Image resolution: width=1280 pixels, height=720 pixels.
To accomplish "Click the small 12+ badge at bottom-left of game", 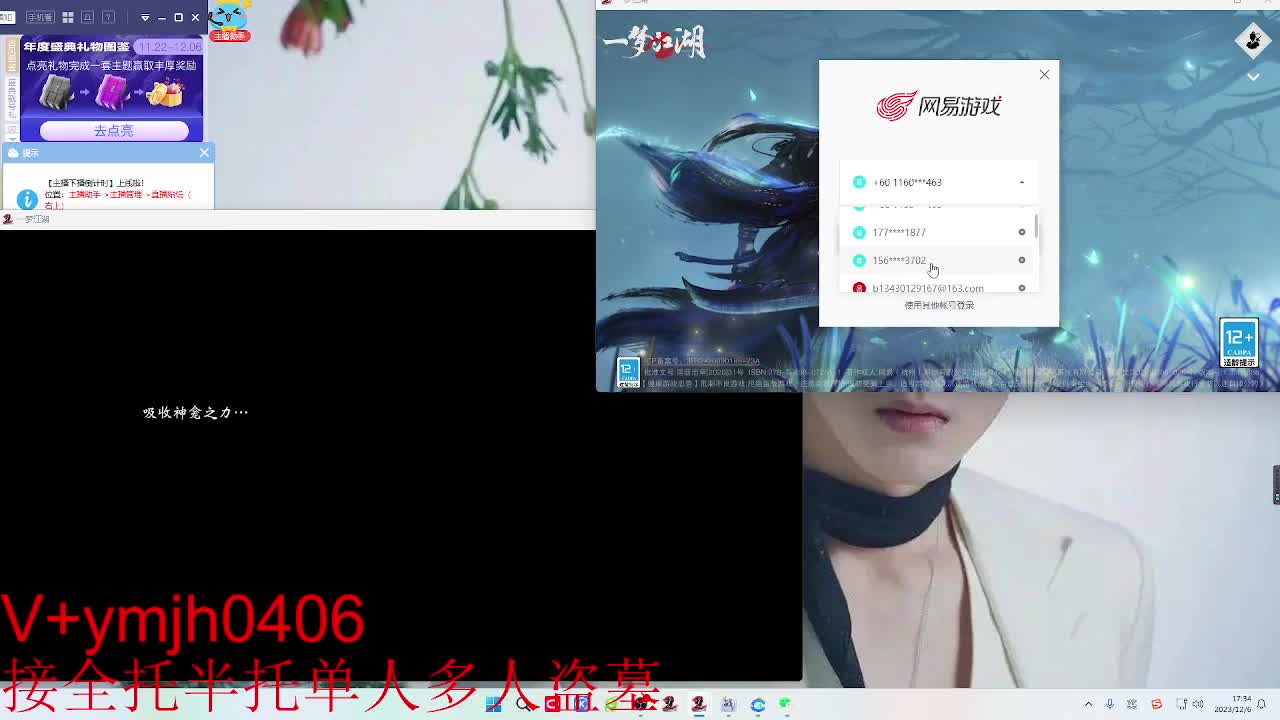I will [x=627, y=373].
